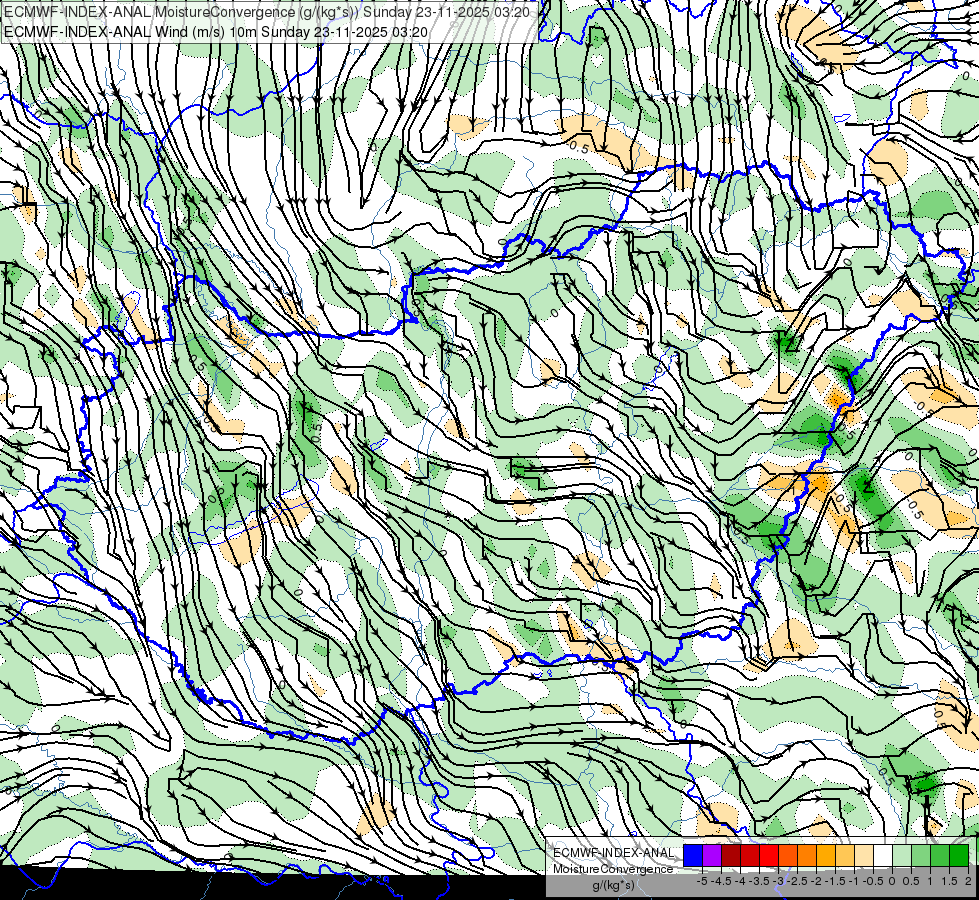Select the lightest green swatch from 0 to 0.5
The image size is (979, 900).
pyautogui.click(x=902, y=856)
